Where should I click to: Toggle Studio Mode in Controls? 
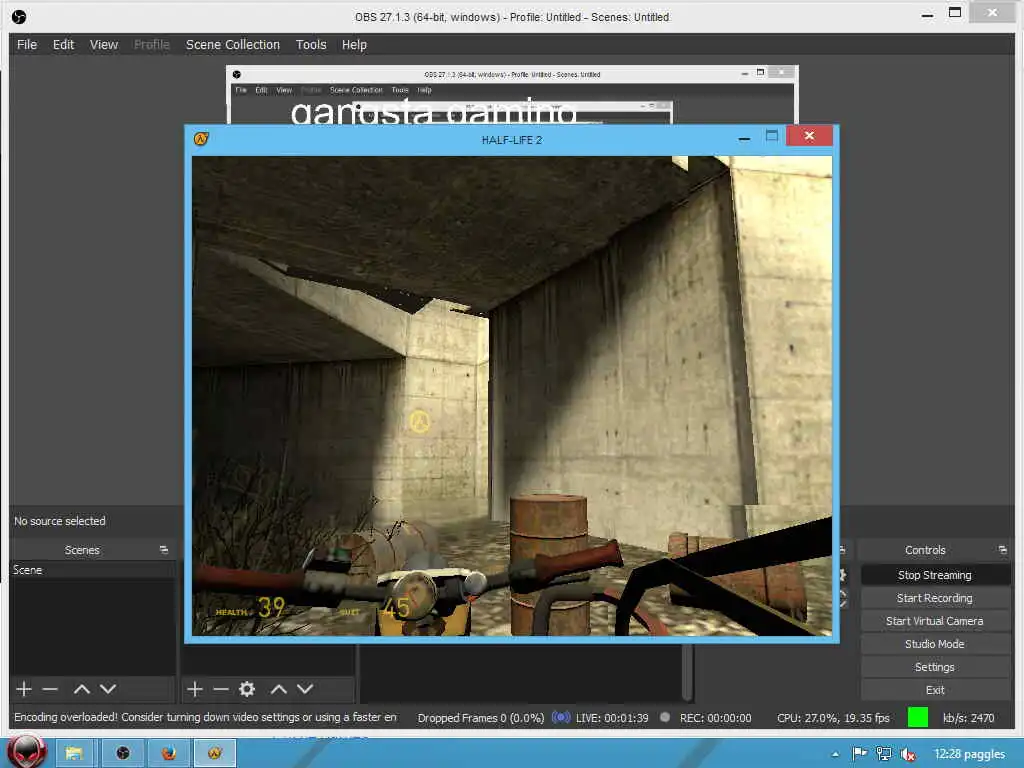click(x=935, y=643)
